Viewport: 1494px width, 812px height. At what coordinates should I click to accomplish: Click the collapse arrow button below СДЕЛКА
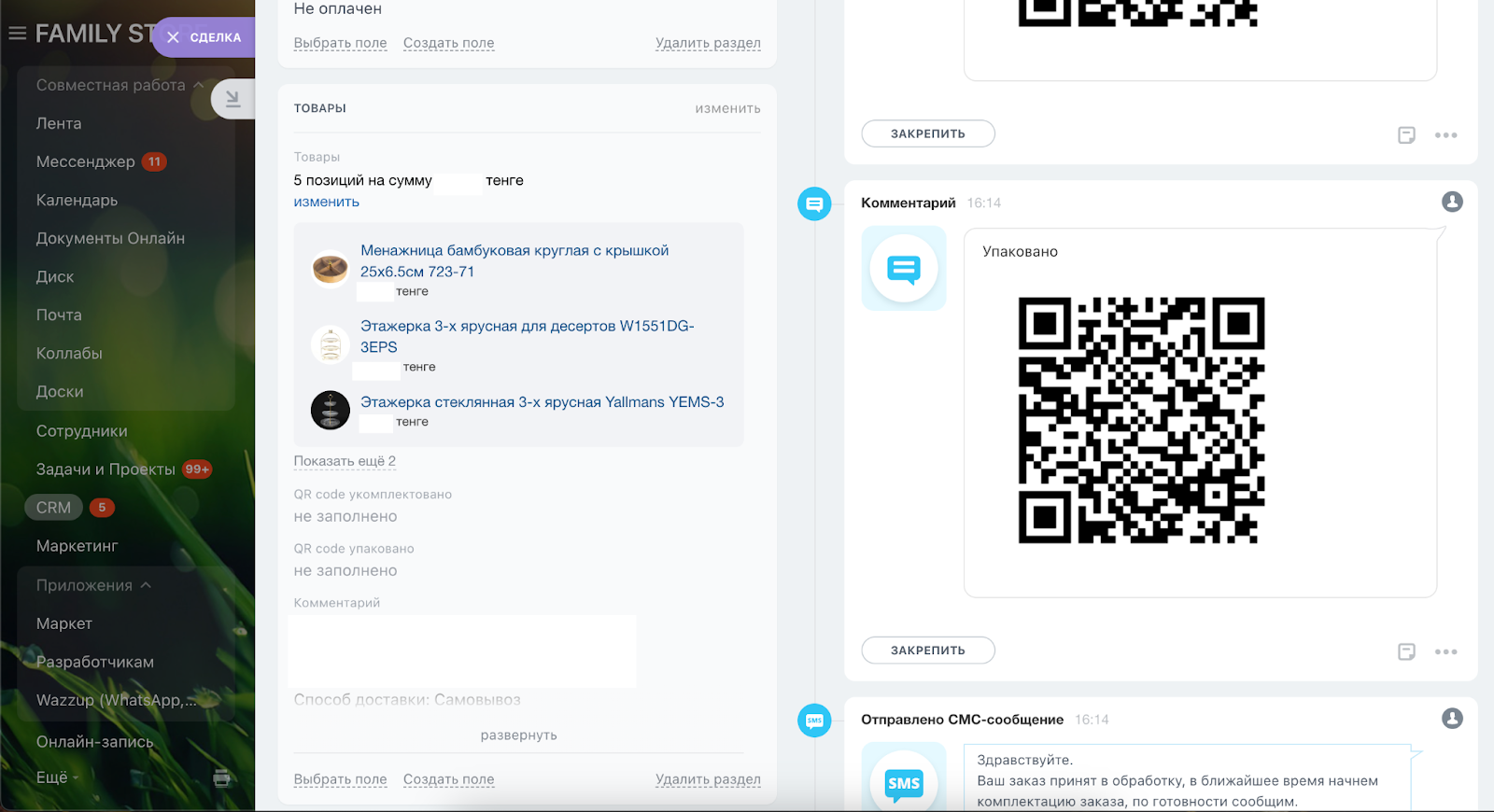coord(233,99)
